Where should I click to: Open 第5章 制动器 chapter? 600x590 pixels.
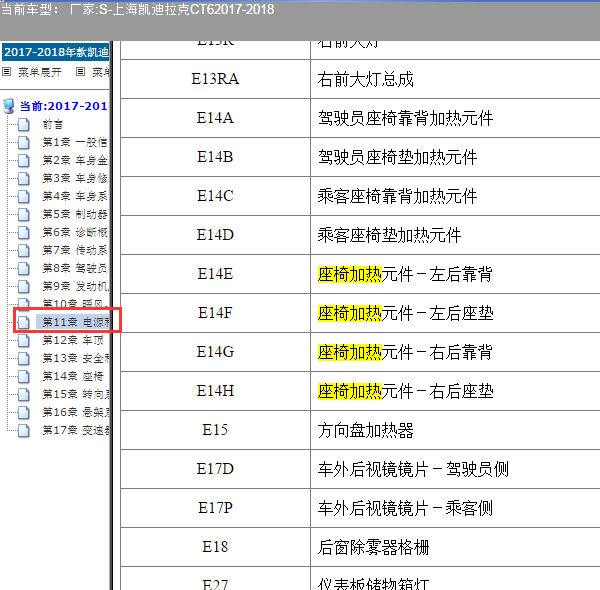point(75,214)
